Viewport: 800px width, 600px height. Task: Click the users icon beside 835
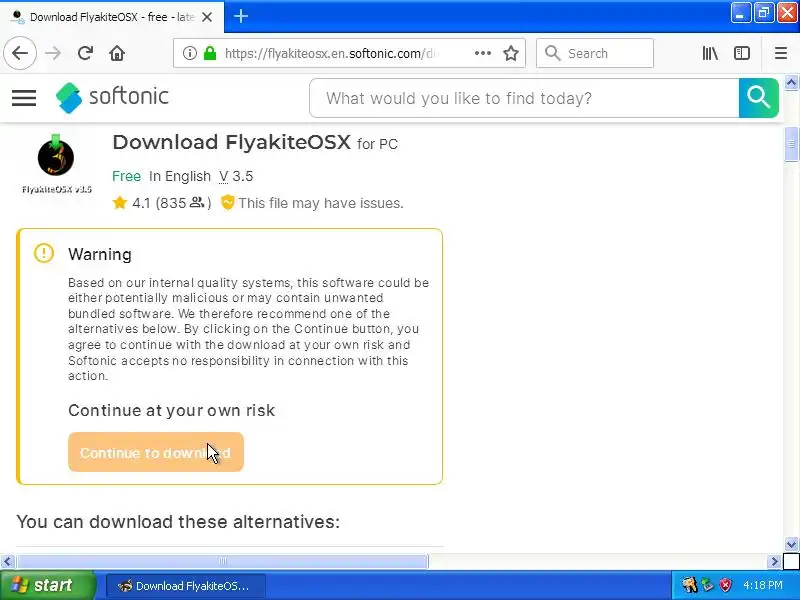[x=197, y=203]
